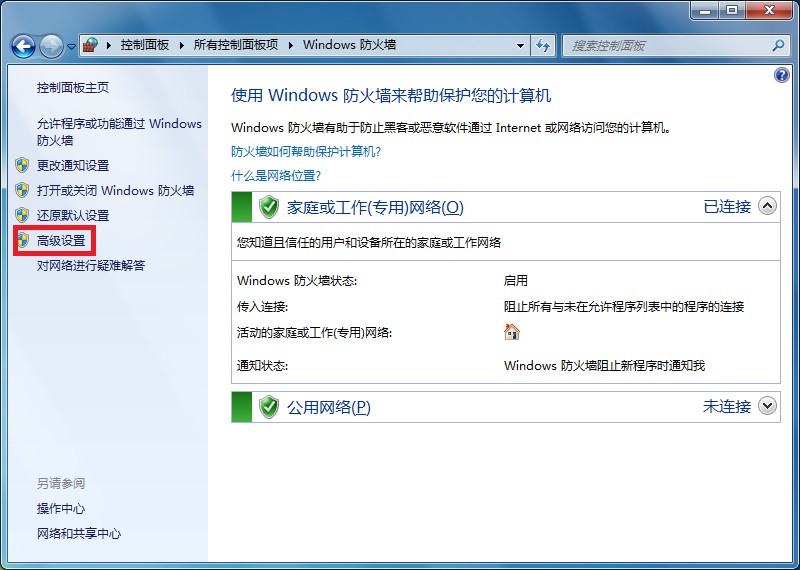Open 什么是网络位置? help link
The width and height of the screenshot is (800, 570).
(x=276, y=176)
